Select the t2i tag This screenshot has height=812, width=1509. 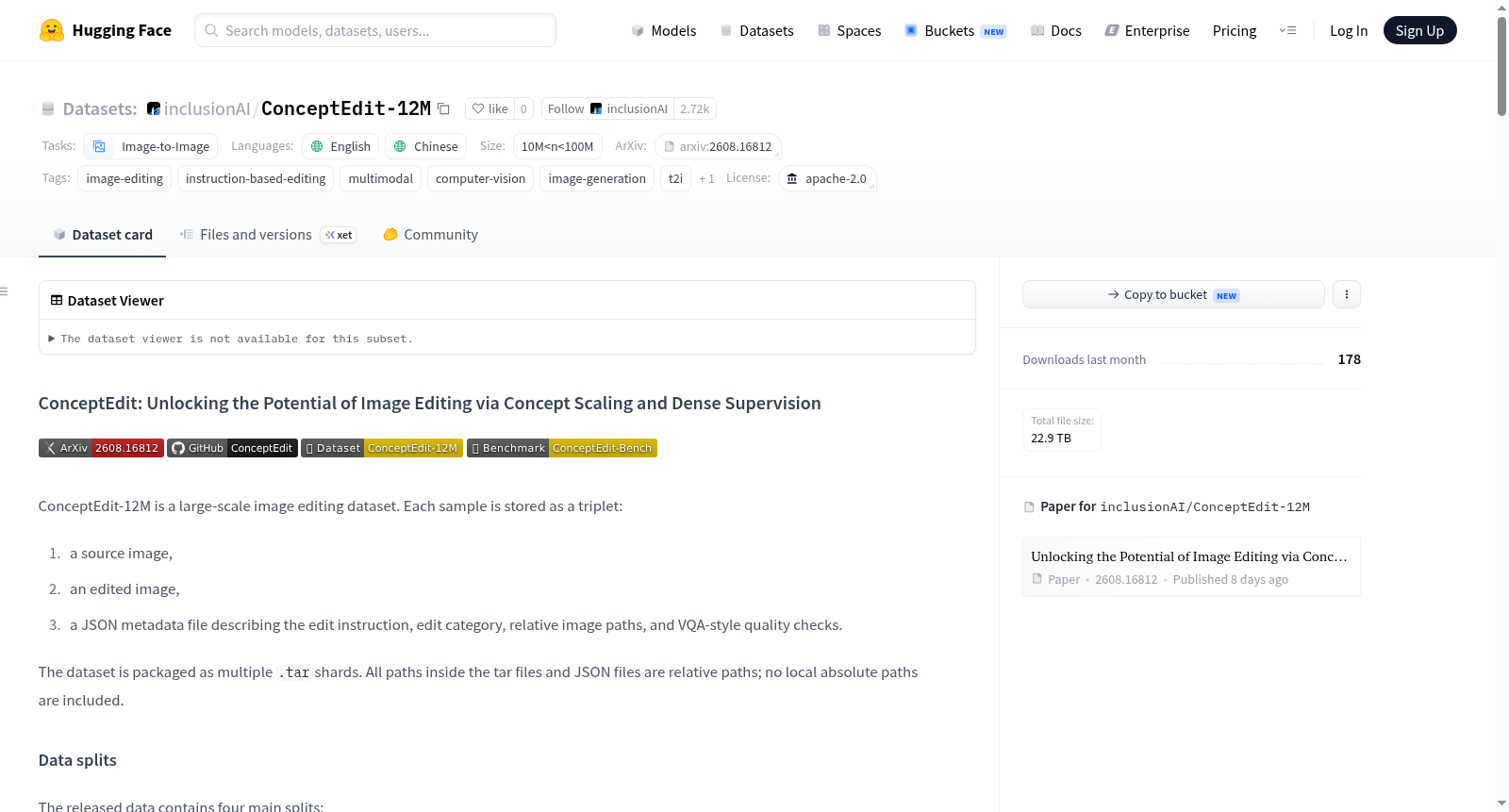675,178
